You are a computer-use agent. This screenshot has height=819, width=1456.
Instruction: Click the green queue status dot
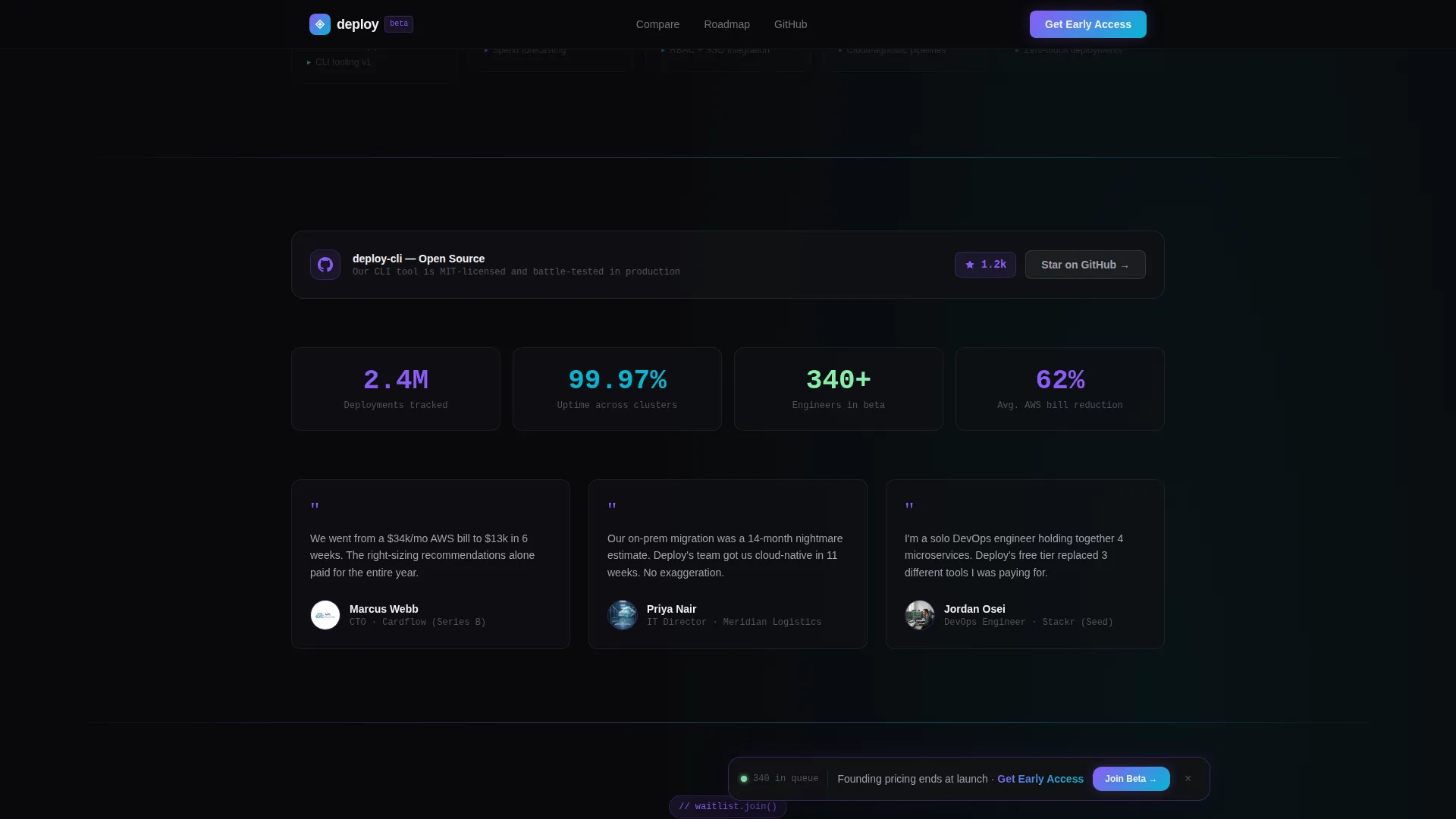[x=744, y=779]
